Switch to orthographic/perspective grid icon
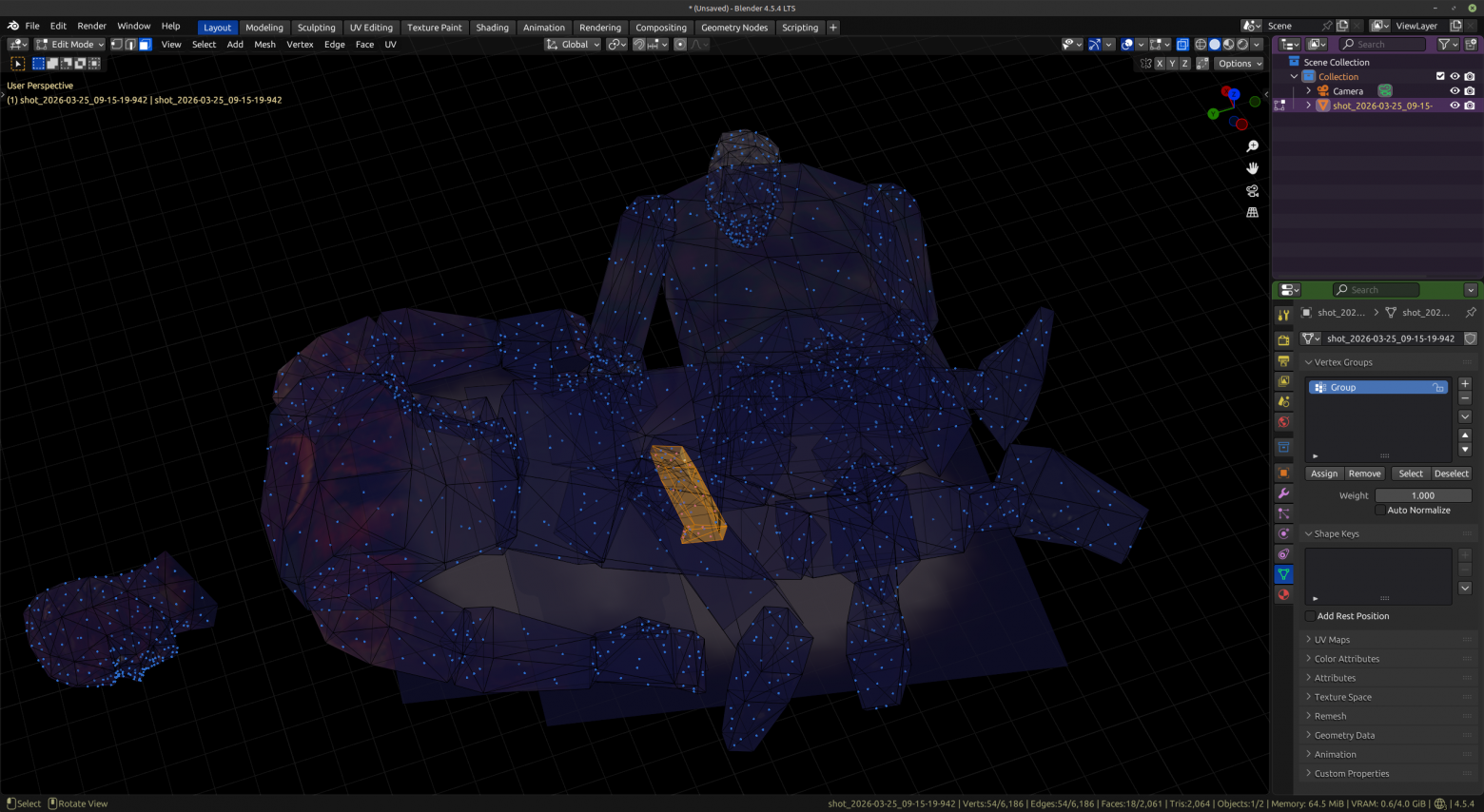1484x812 pixels. 1252,213
